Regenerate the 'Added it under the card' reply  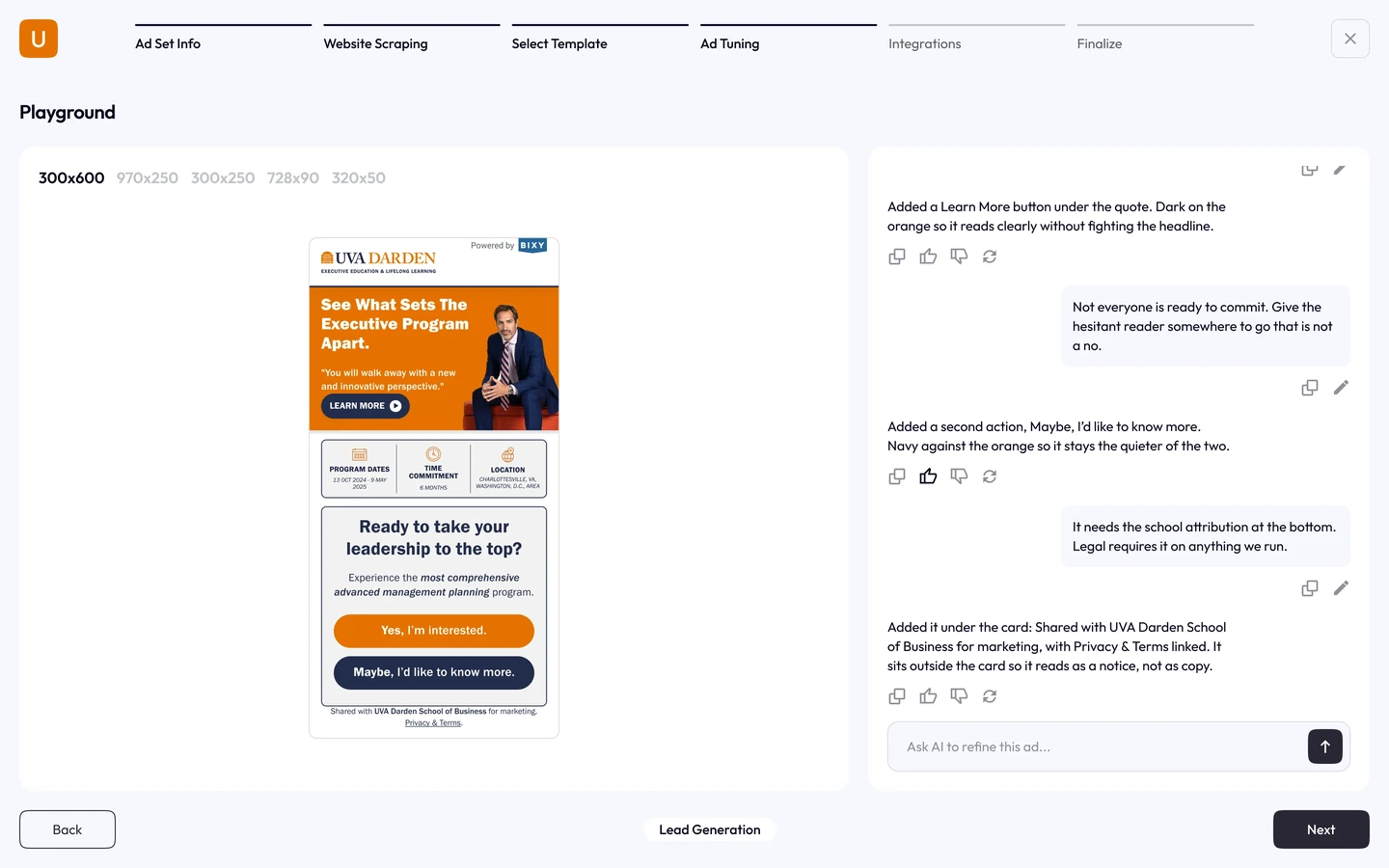click(990, 696)
